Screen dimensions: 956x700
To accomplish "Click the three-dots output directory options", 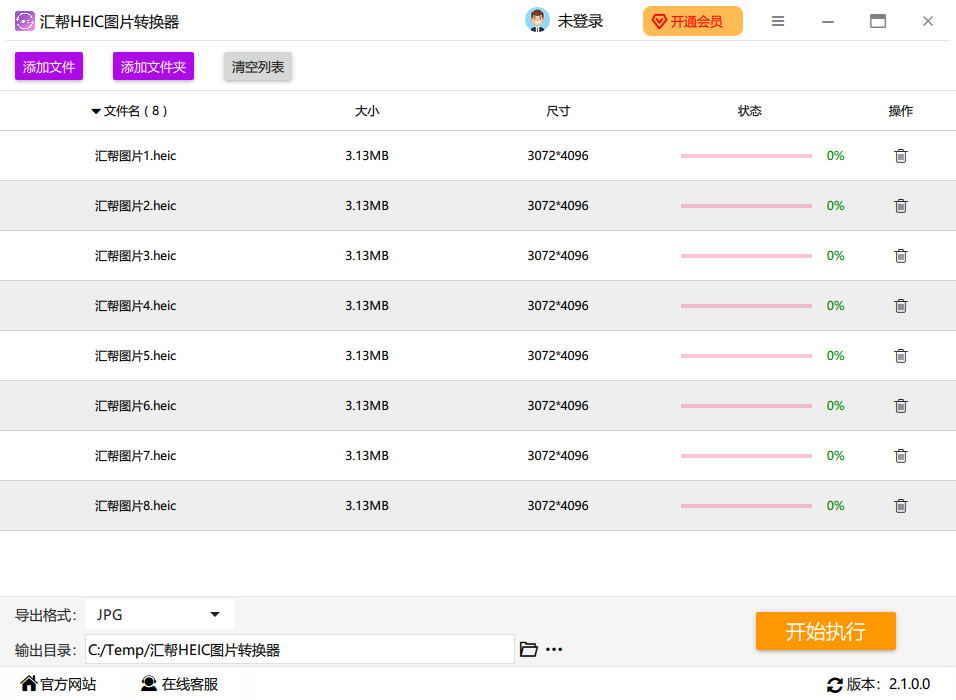I will (x=554, y=650).
